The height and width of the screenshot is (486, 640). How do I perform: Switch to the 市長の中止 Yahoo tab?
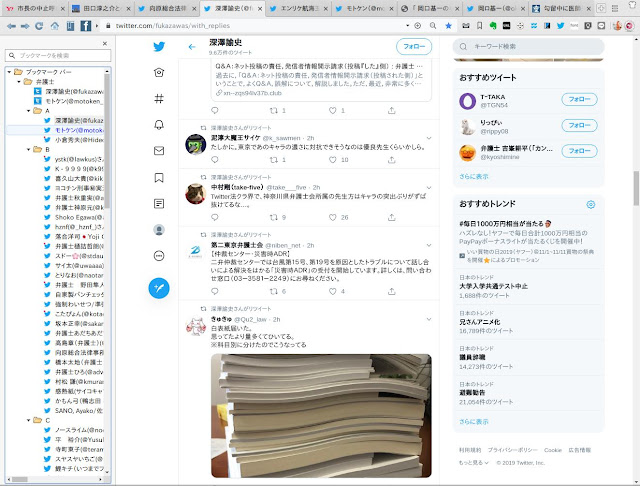tap(36, 9)
